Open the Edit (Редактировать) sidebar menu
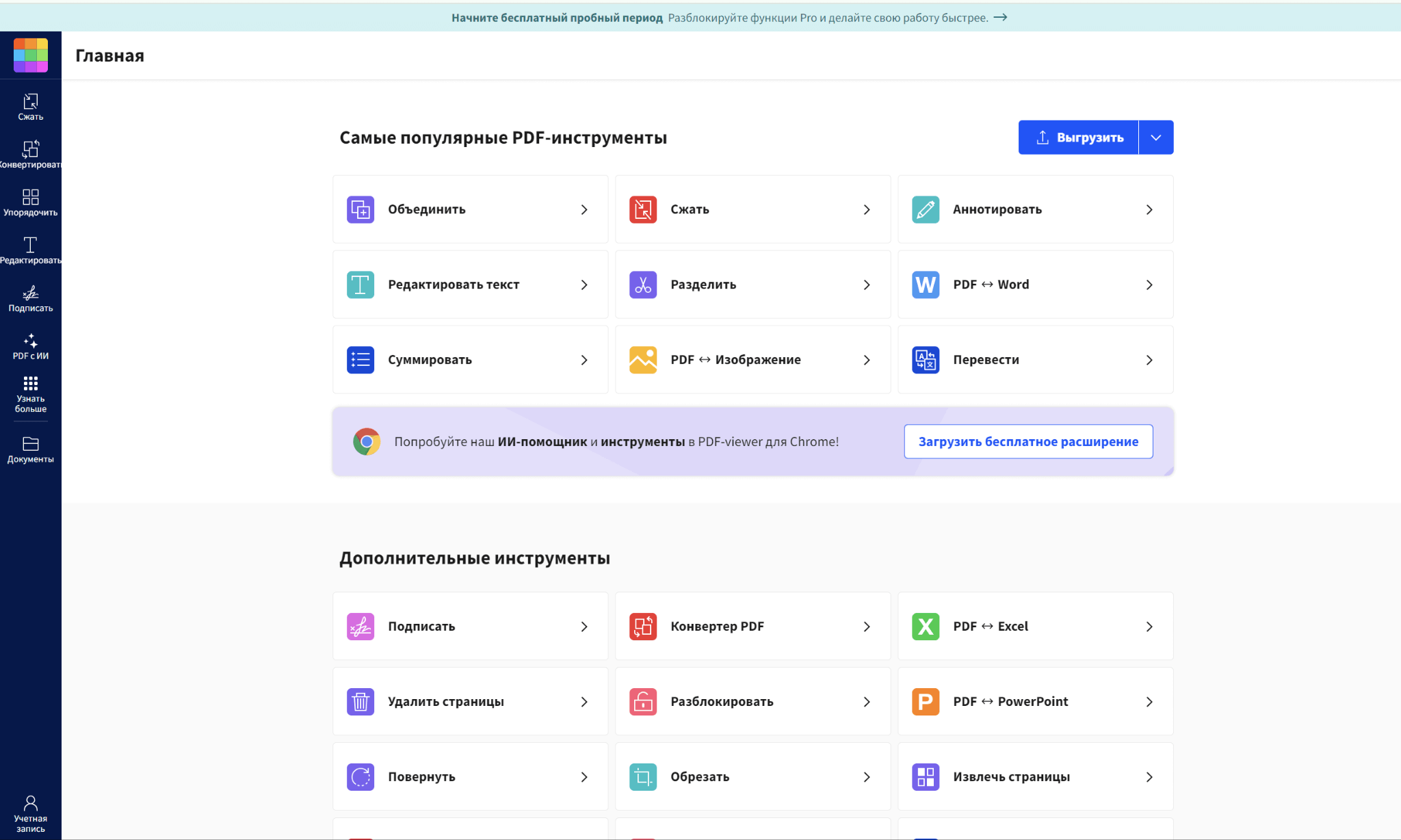 (30, 250)
